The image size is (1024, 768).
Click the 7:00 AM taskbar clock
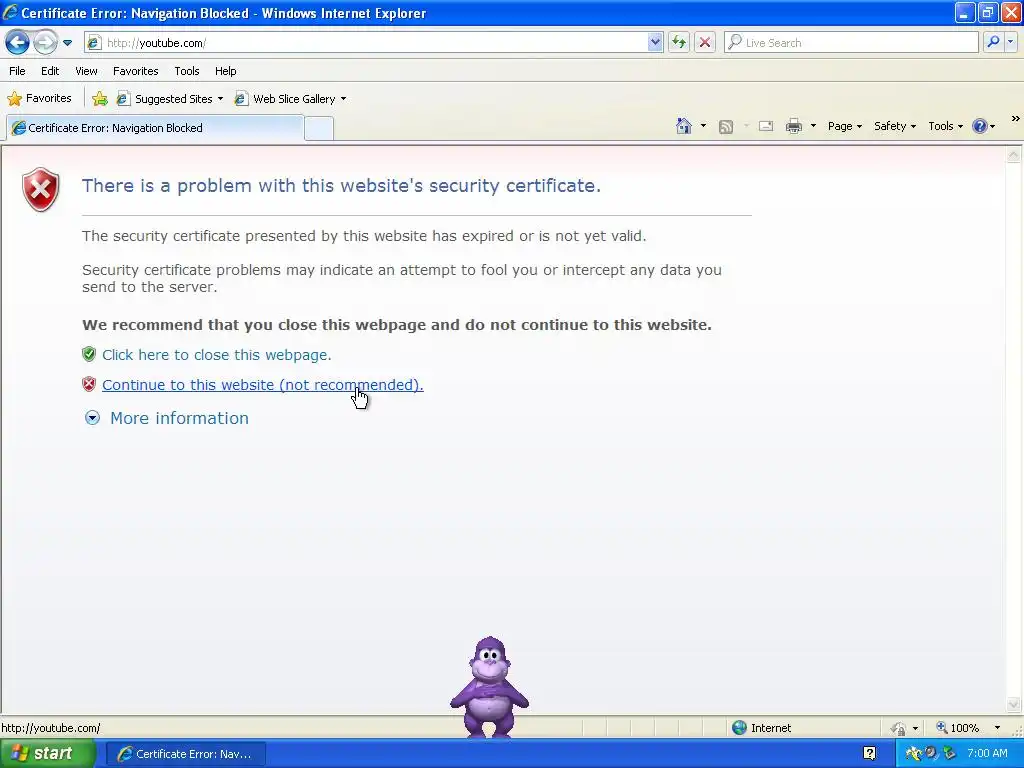click(987, 753)
